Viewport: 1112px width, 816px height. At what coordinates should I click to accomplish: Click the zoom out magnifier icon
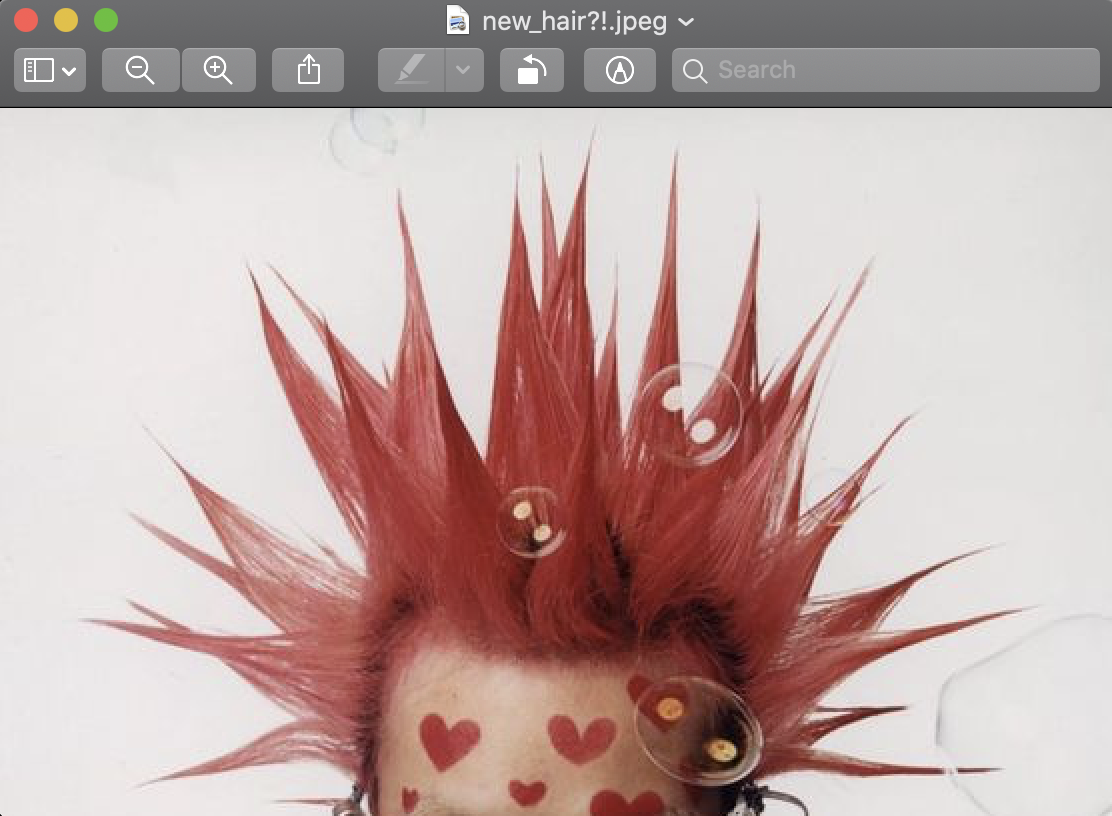click(x=140, y=70)
